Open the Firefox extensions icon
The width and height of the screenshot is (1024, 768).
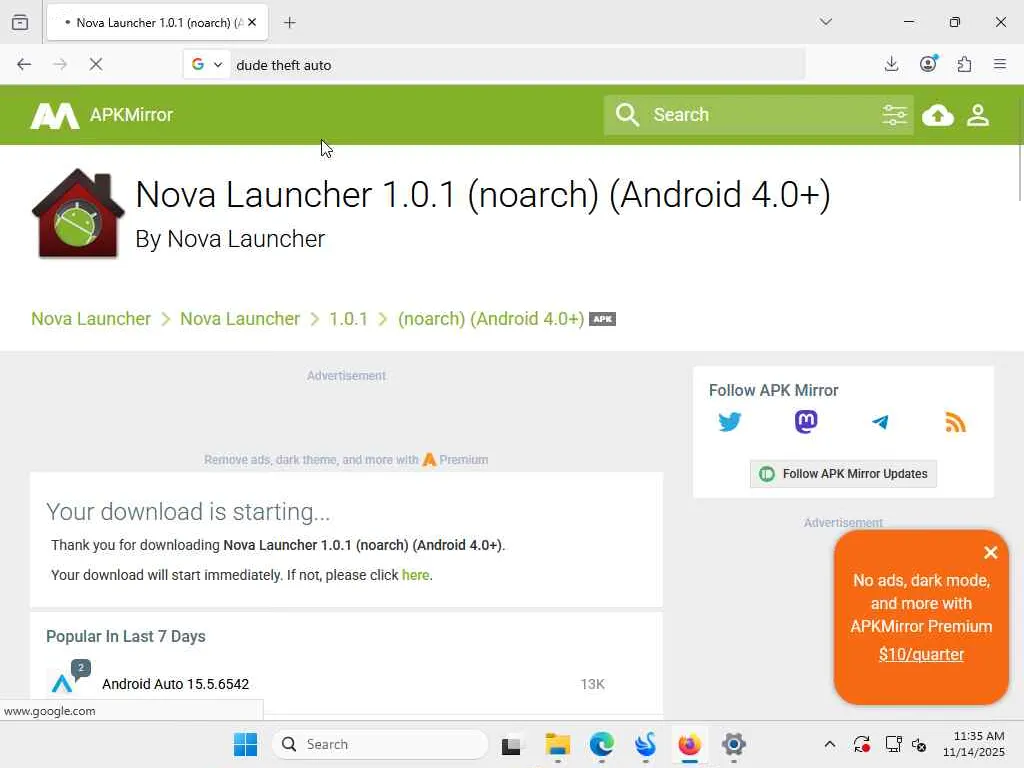pos(964,64)
